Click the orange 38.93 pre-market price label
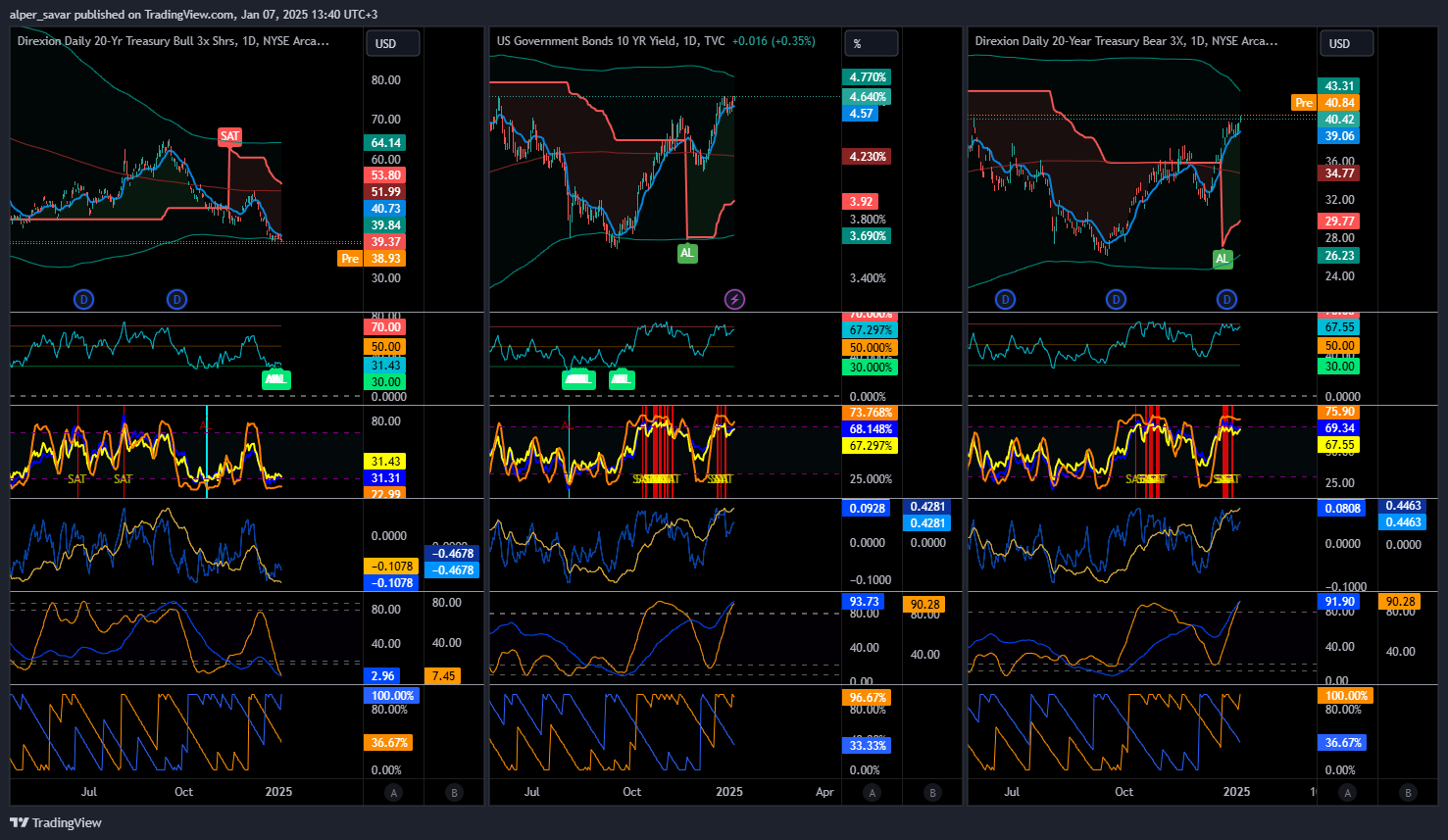This screenshot has width=1448, height=840. coord(386,259)
